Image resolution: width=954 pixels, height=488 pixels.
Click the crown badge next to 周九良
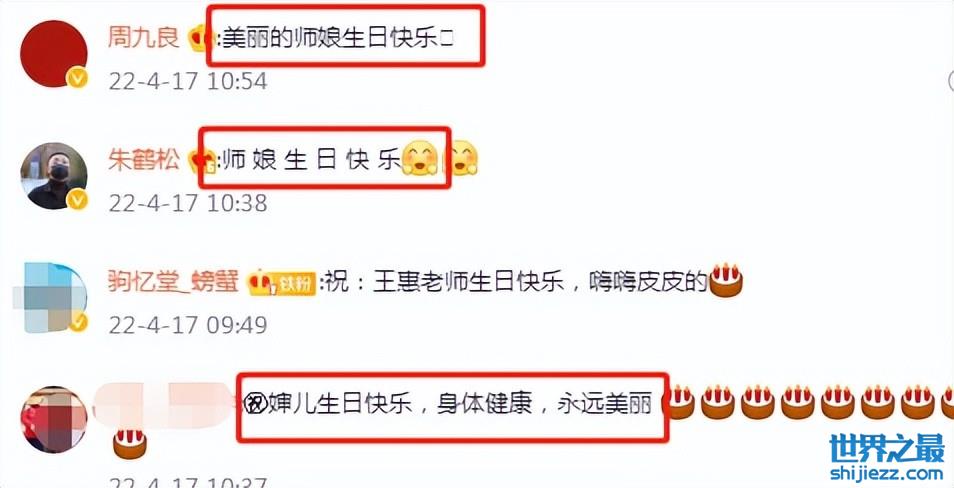(x=198, y=39)
